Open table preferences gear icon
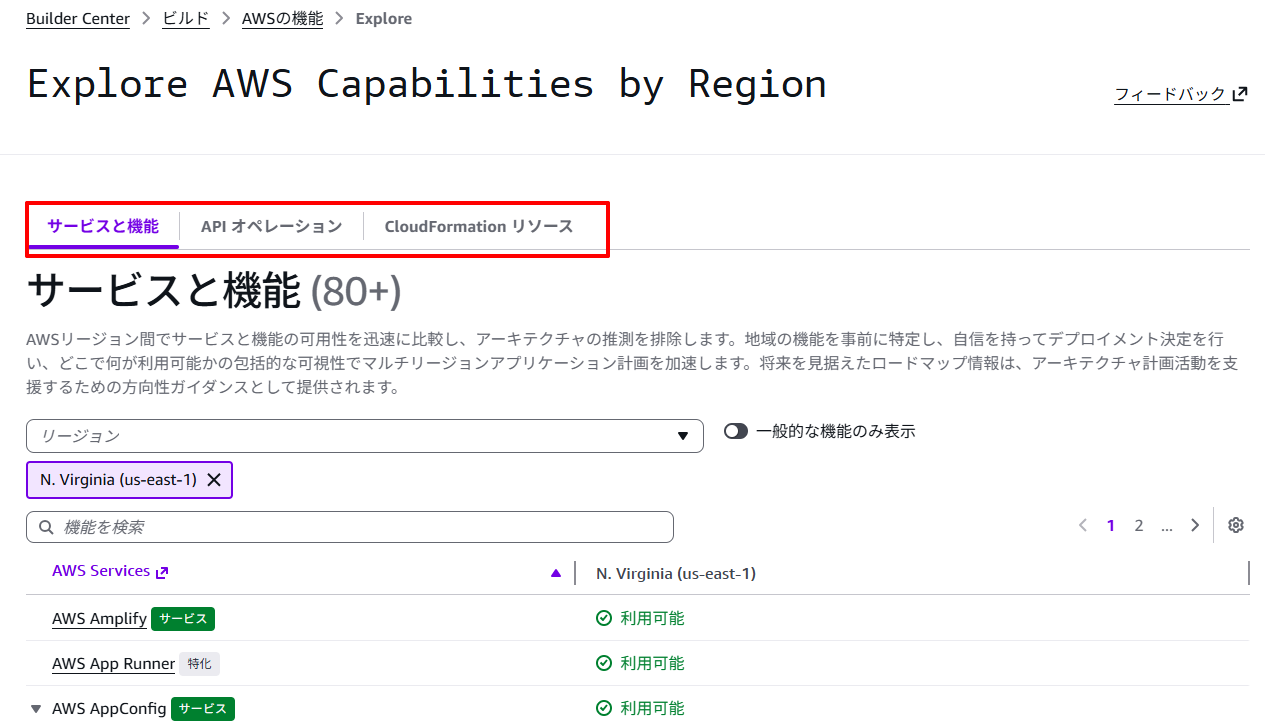The image size is (1265, 724). click(x=1236, y=525)
